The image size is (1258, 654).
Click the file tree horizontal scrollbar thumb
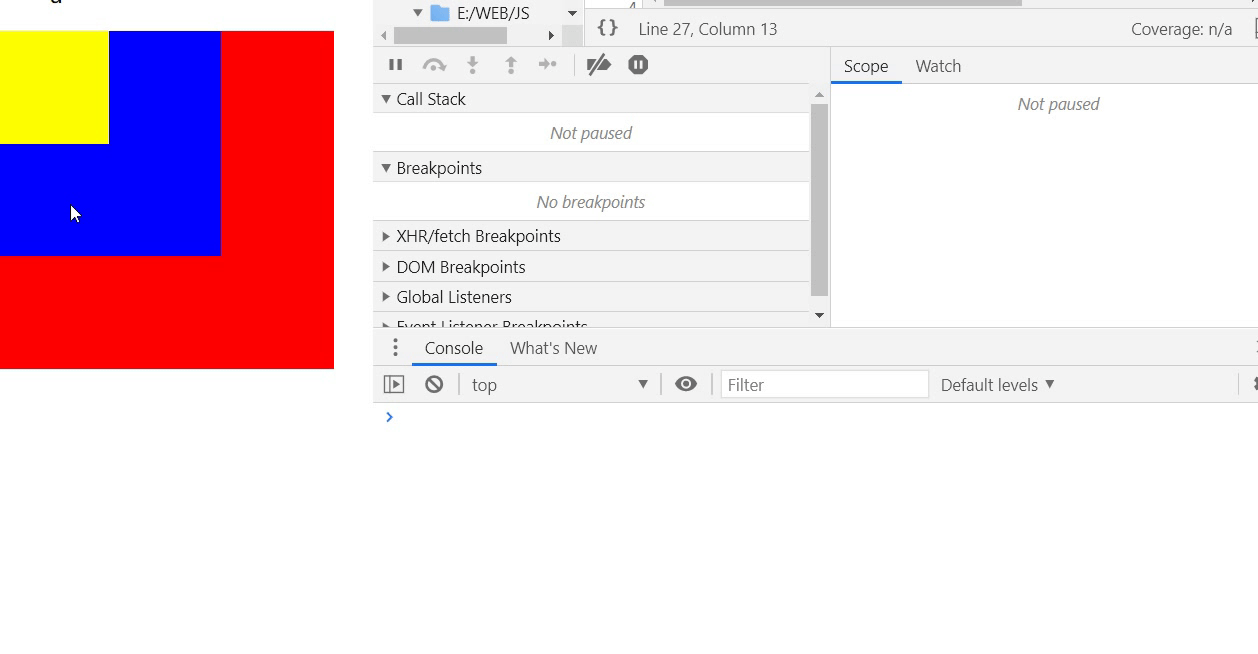coord(450,35)
